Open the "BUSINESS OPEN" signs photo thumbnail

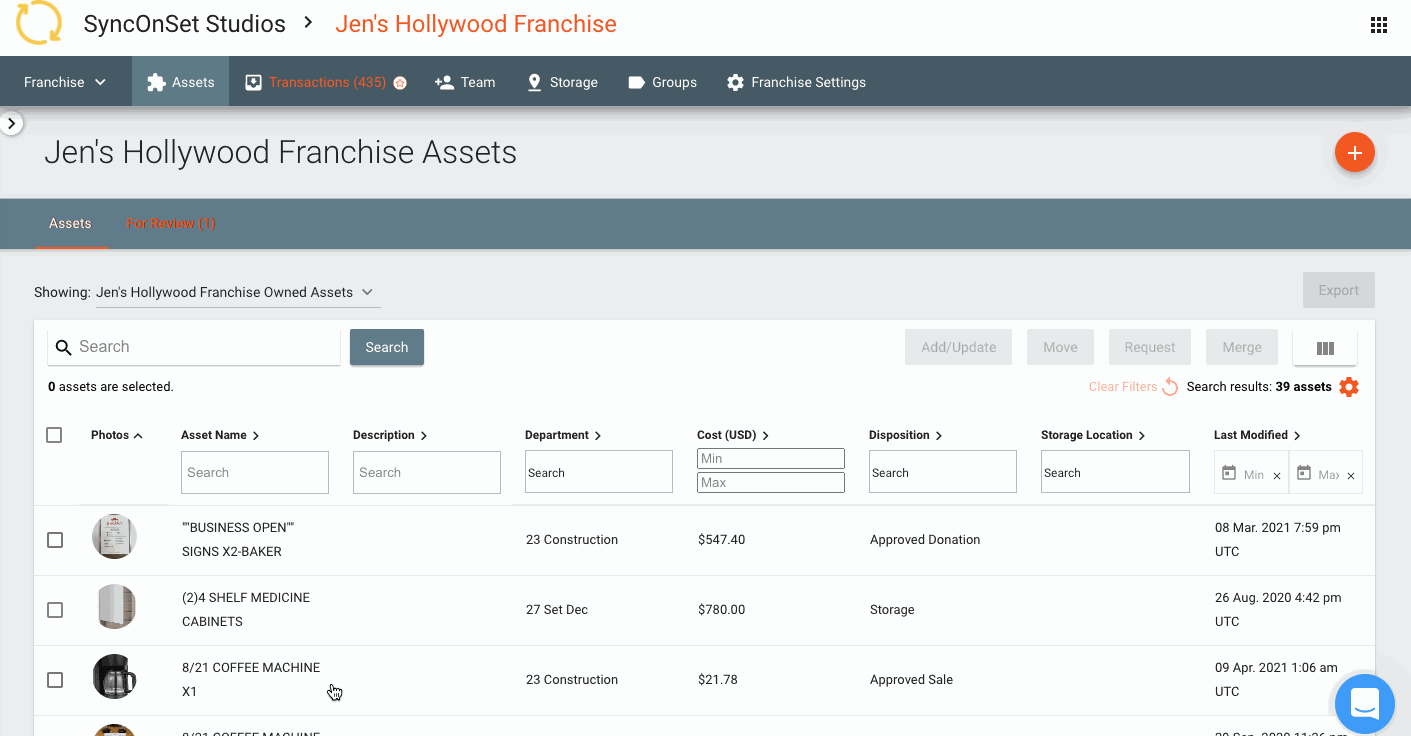pyautogui.click(x=114, y=537)
